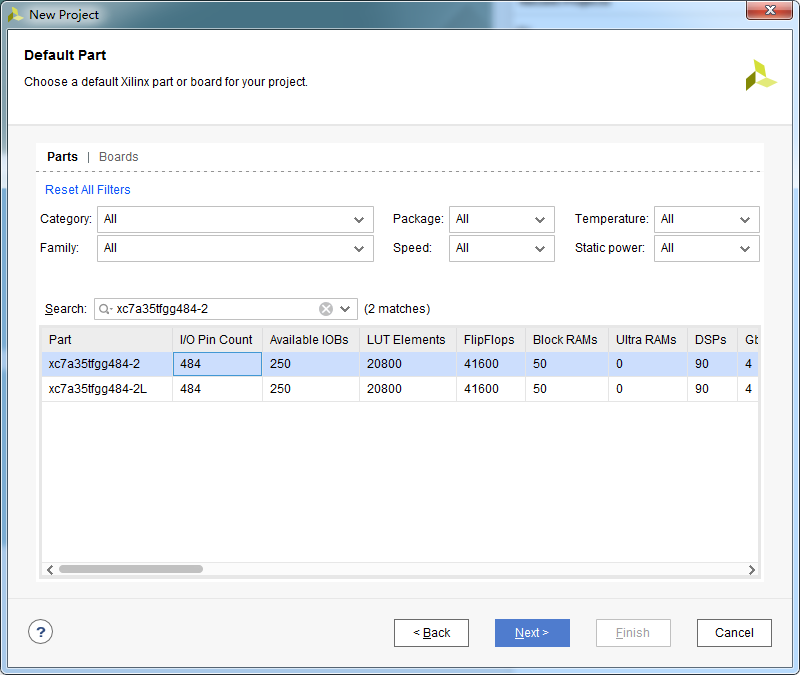Click the Reset All Filters link
This screenshot has width=800, height=675.
[87, 189]
